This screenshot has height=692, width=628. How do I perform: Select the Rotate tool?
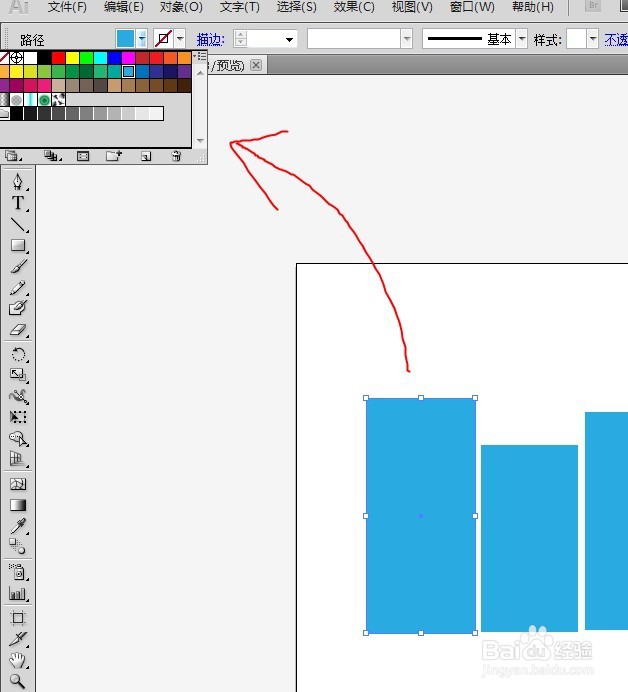point(18,354)
